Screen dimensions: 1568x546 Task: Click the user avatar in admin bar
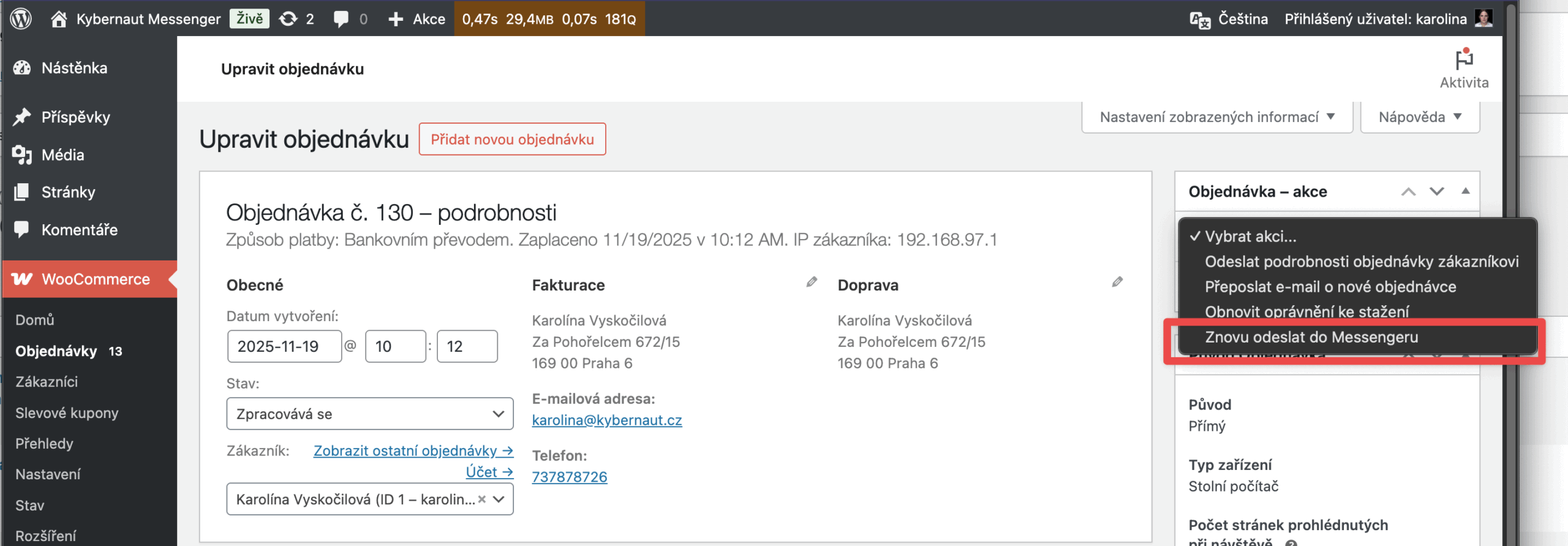tap(1483, 18)
